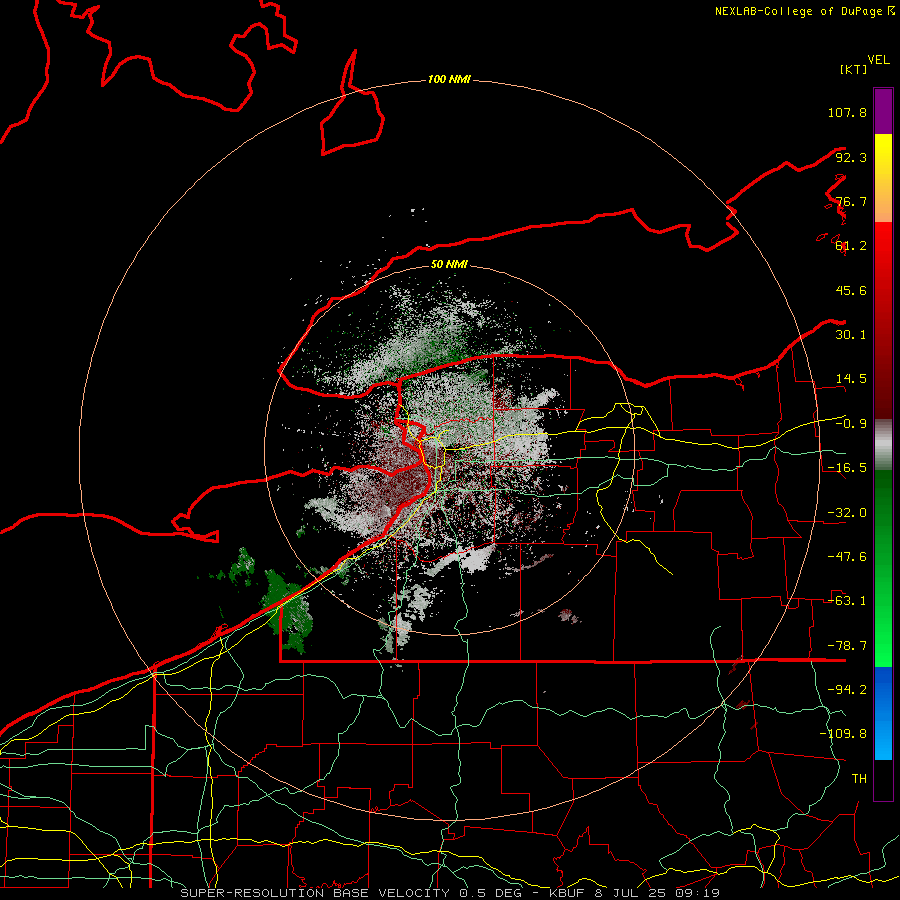Click the bright green segment of color bar
900x900 pixels.
click(883, 568)
